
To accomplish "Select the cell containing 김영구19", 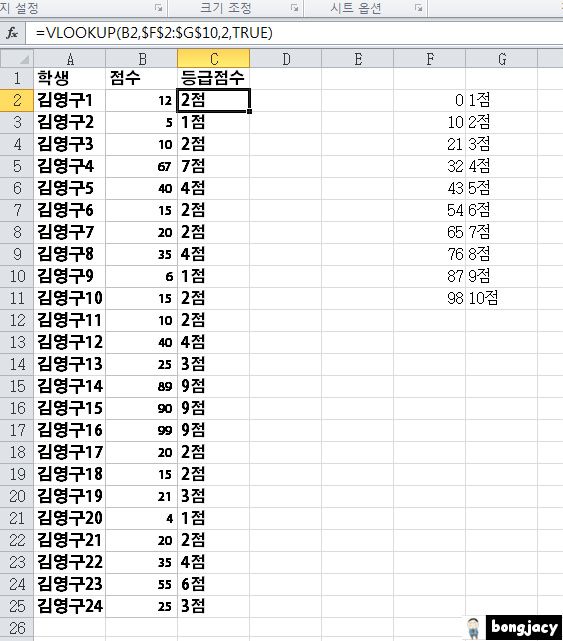I will tap(70, 496).
